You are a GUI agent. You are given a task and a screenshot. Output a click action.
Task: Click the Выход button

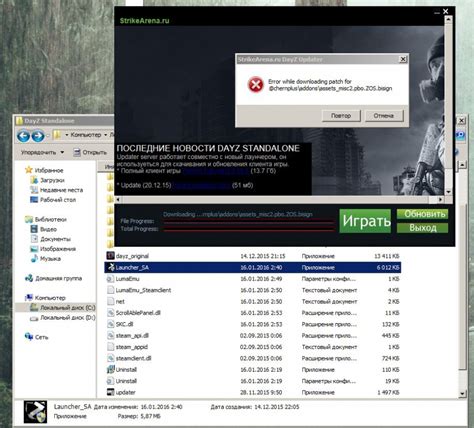[x=422, y=228]
